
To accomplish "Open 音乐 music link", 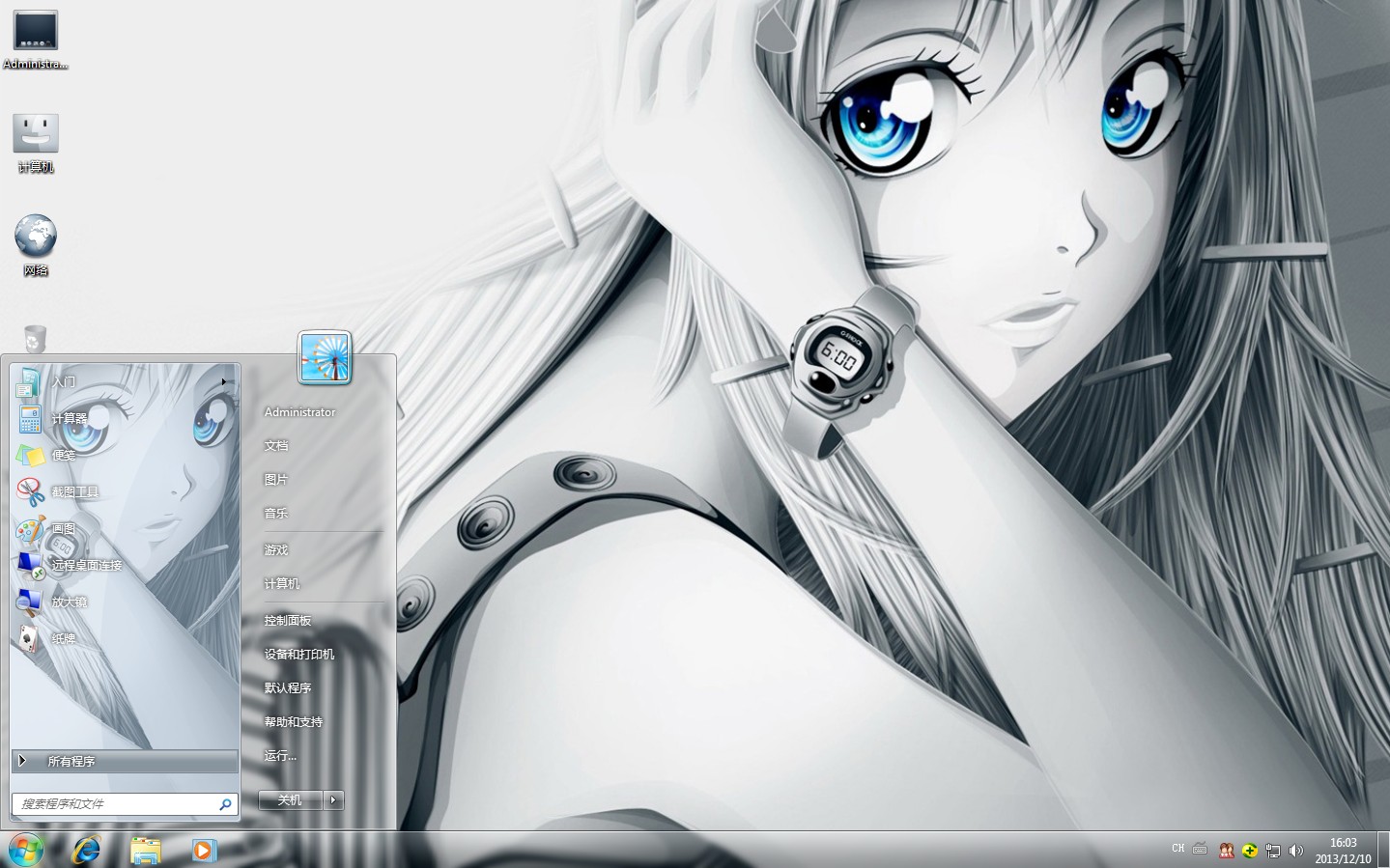I will point(276,514).
